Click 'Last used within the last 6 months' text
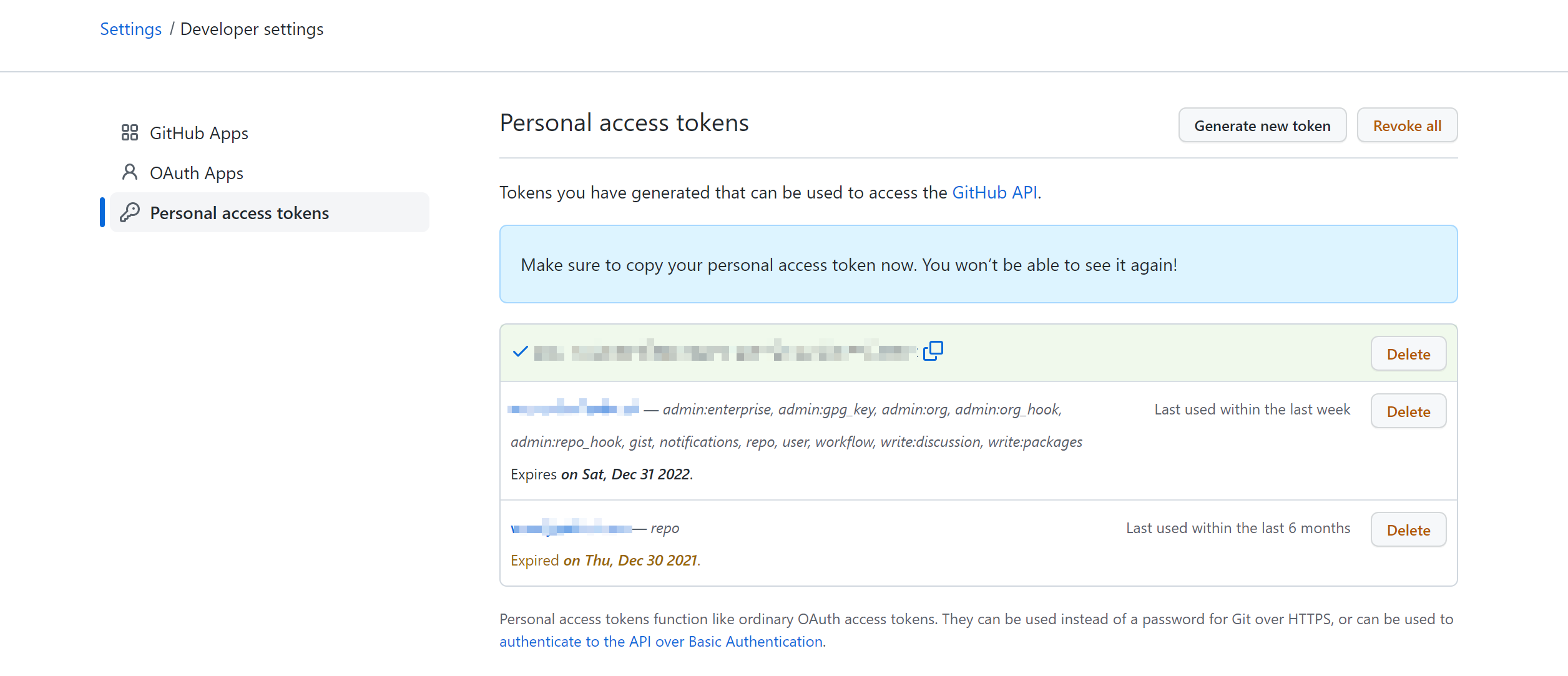Screen dimensions: 1568x676 [1238, 528]
